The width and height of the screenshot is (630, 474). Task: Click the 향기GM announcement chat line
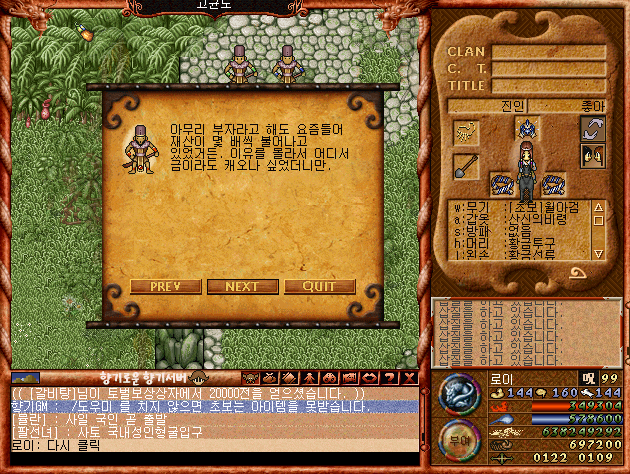(215, 407)
